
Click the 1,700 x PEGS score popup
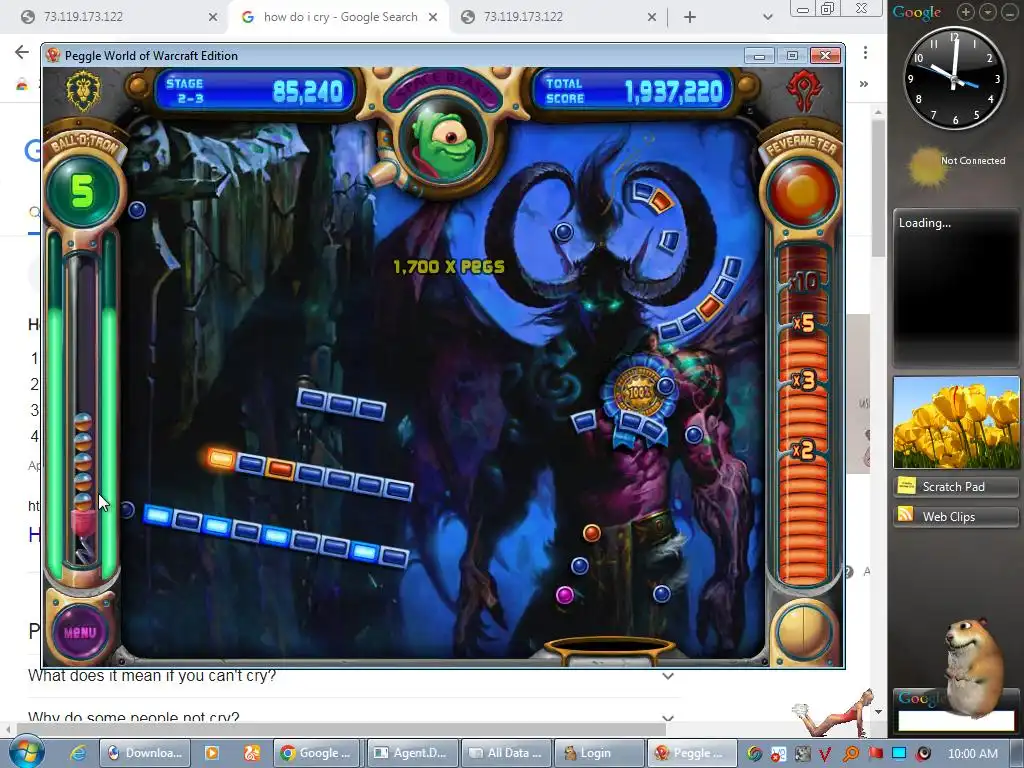[449, 266]
